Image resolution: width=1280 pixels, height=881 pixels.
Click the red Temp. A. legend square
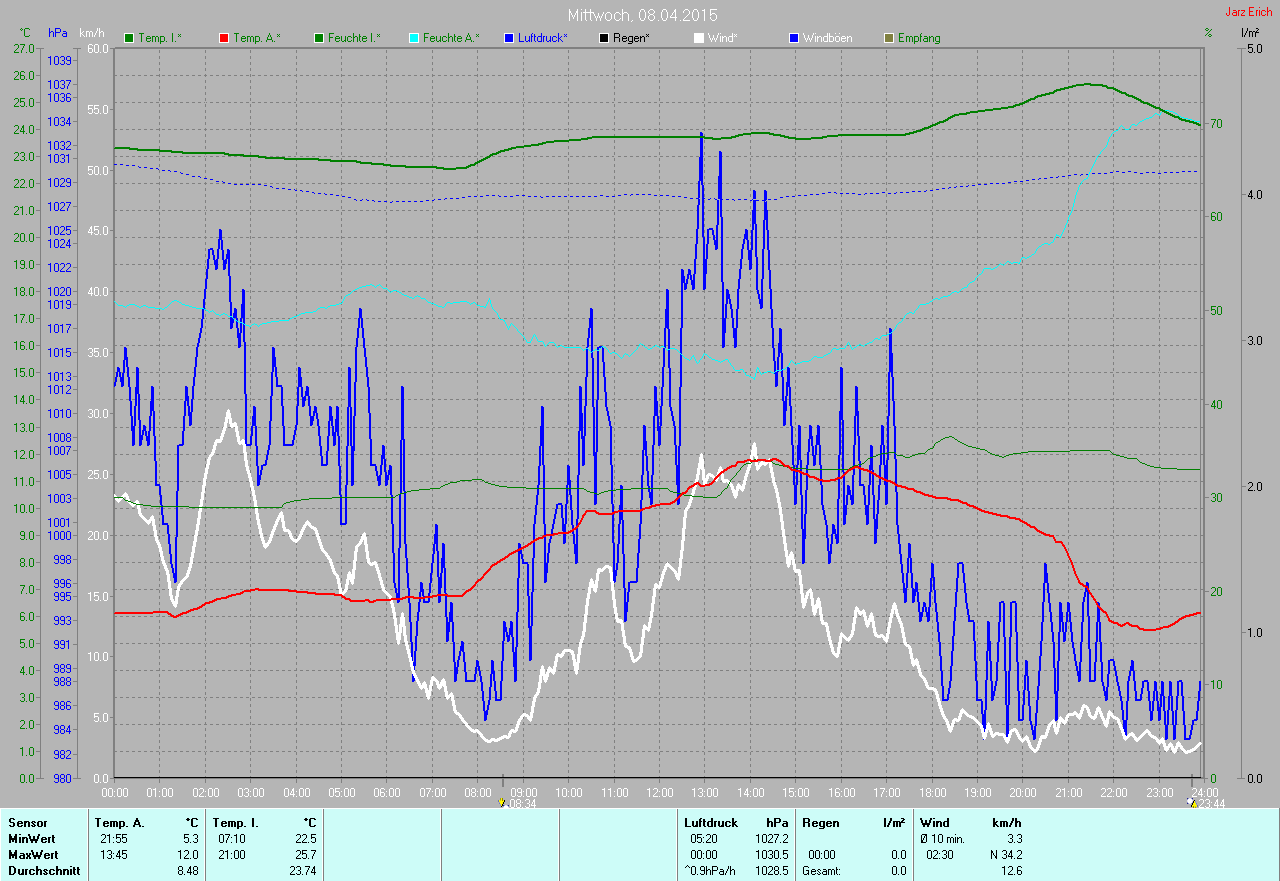224,38
